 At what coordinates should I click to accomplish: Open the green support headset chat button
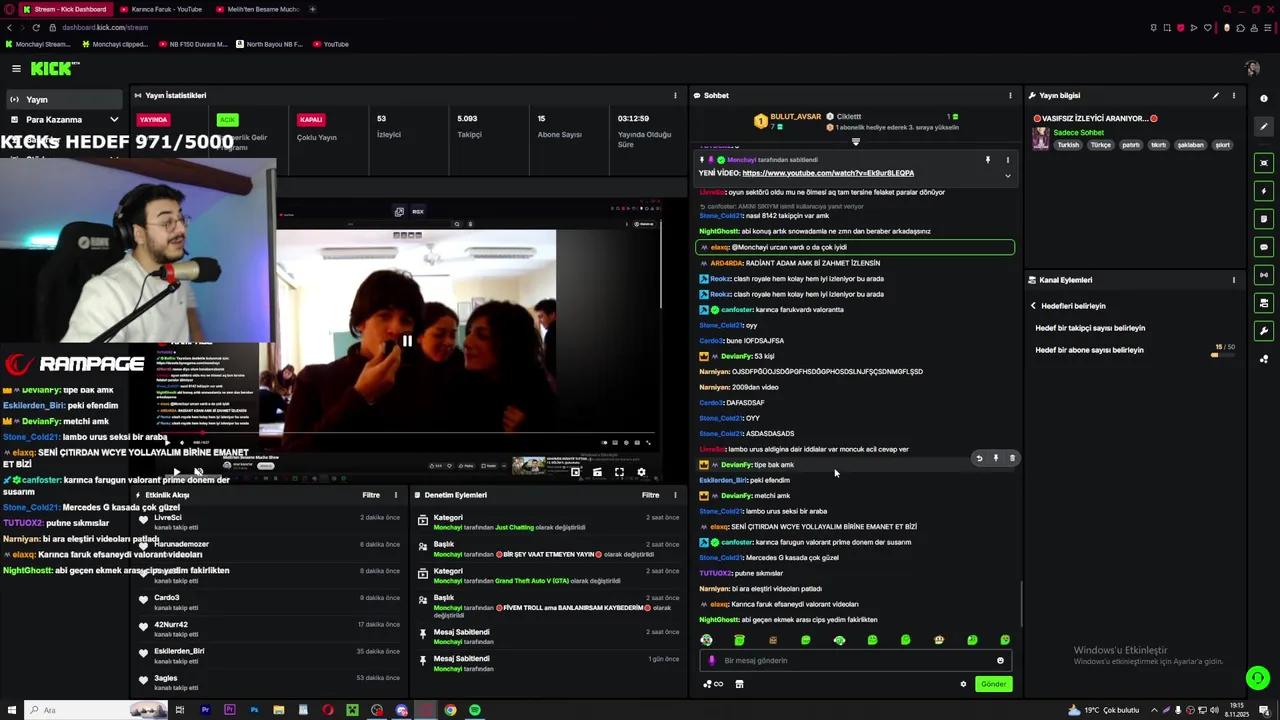[1257, 678]
